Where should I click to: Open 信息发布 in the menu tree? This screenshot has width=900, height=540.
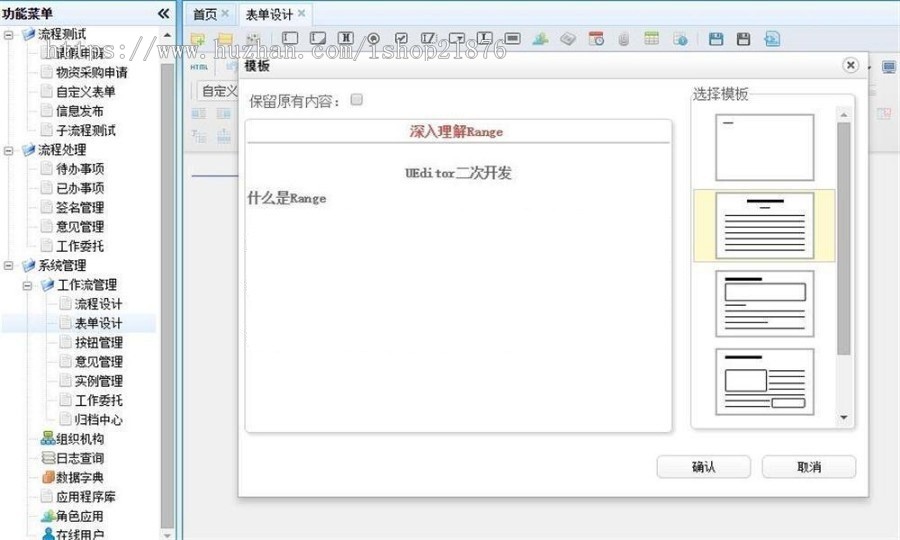click(x=80, y=111)
